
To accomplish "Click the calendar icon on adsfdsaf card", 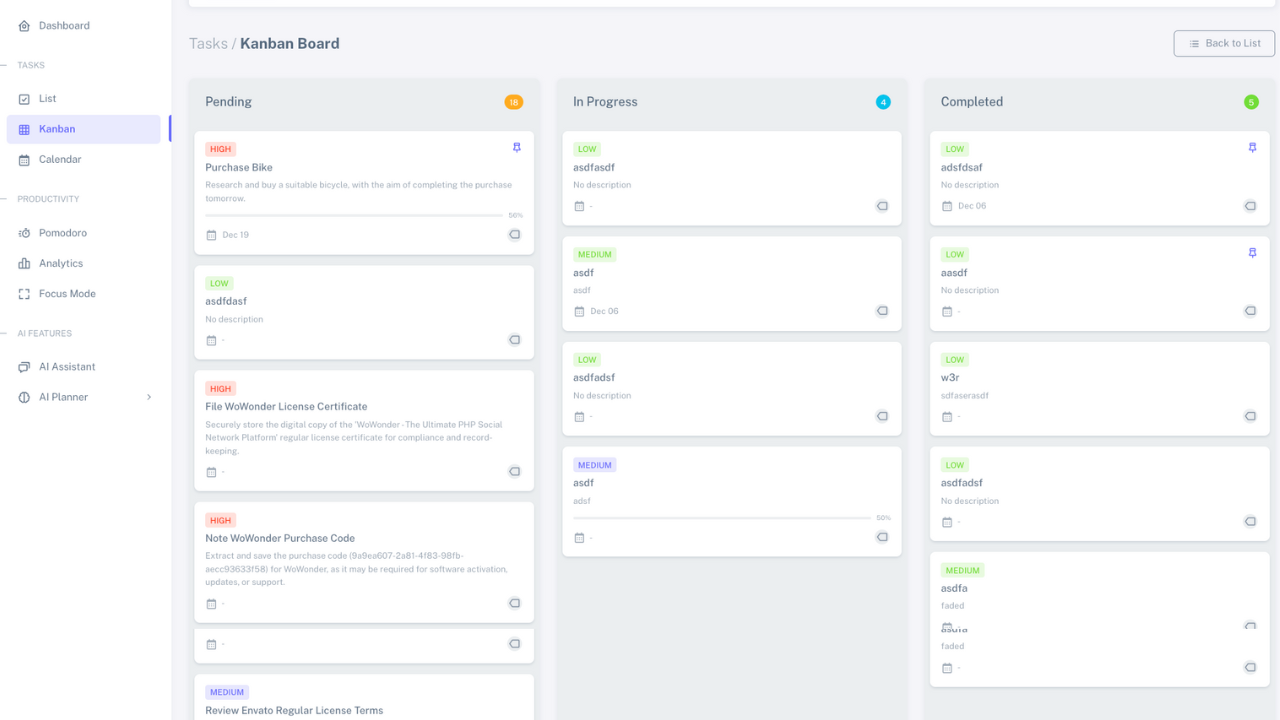I will click(947, 206).
